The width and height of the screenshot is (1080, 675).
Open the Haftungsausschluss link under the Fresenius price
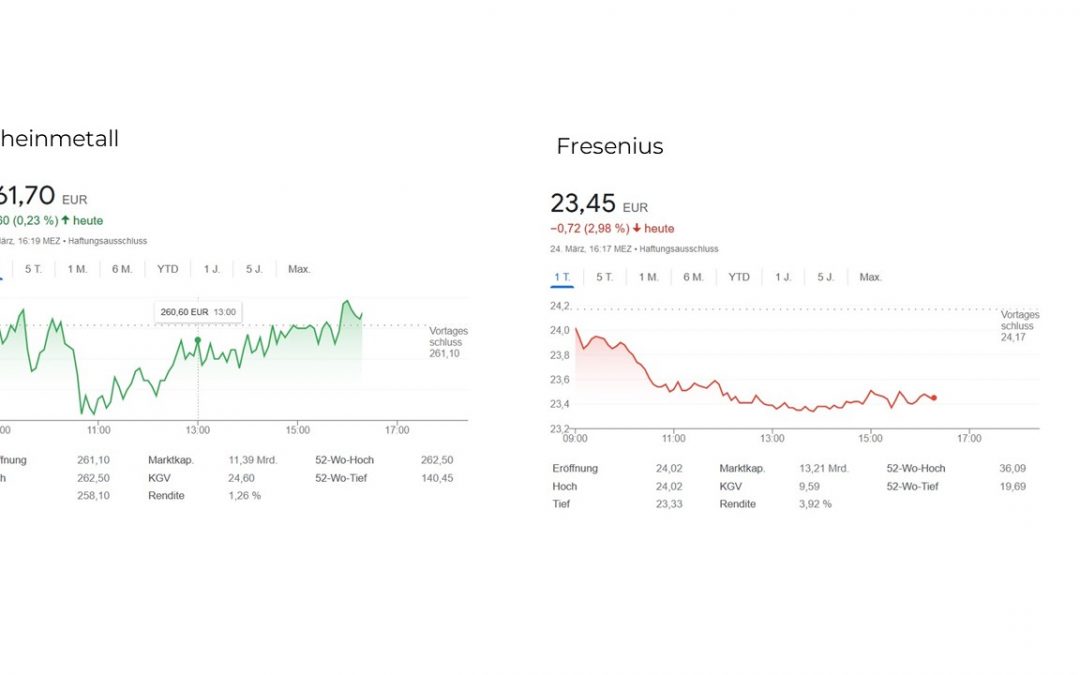tap(679, 249)
